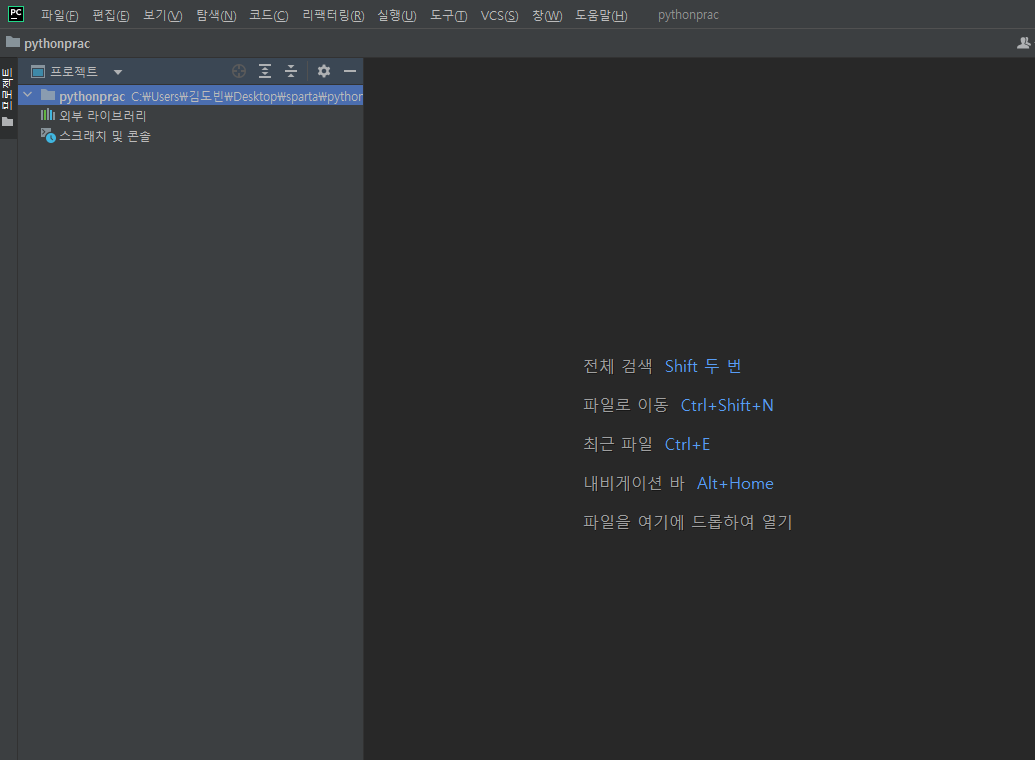Open the 프로젝트 view dropdown arrow
1035x760 pixels.
[117, 72]
